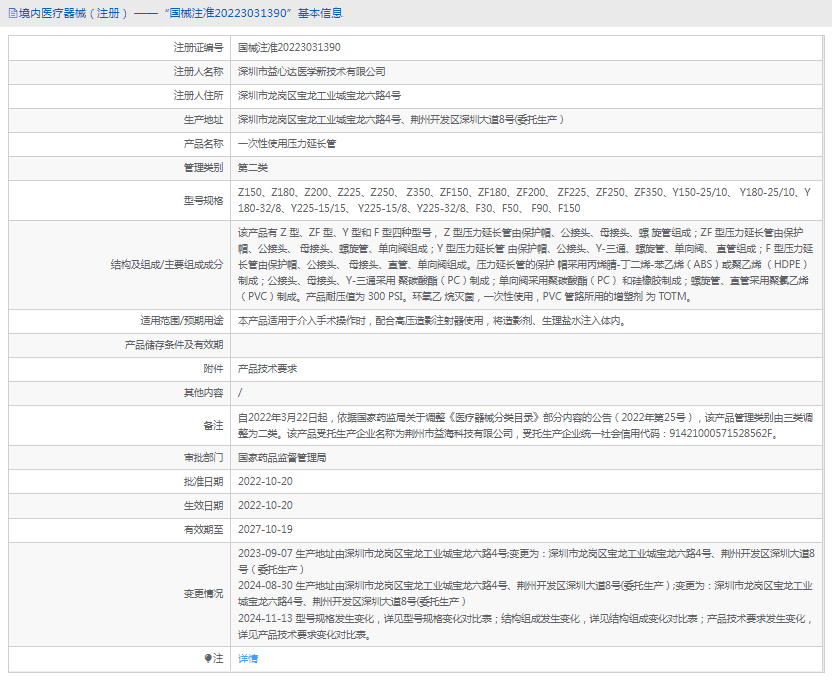The width and height of the screenshot is (832, 681).
Task: Select the 附件 label
Action: click(213, 369)
